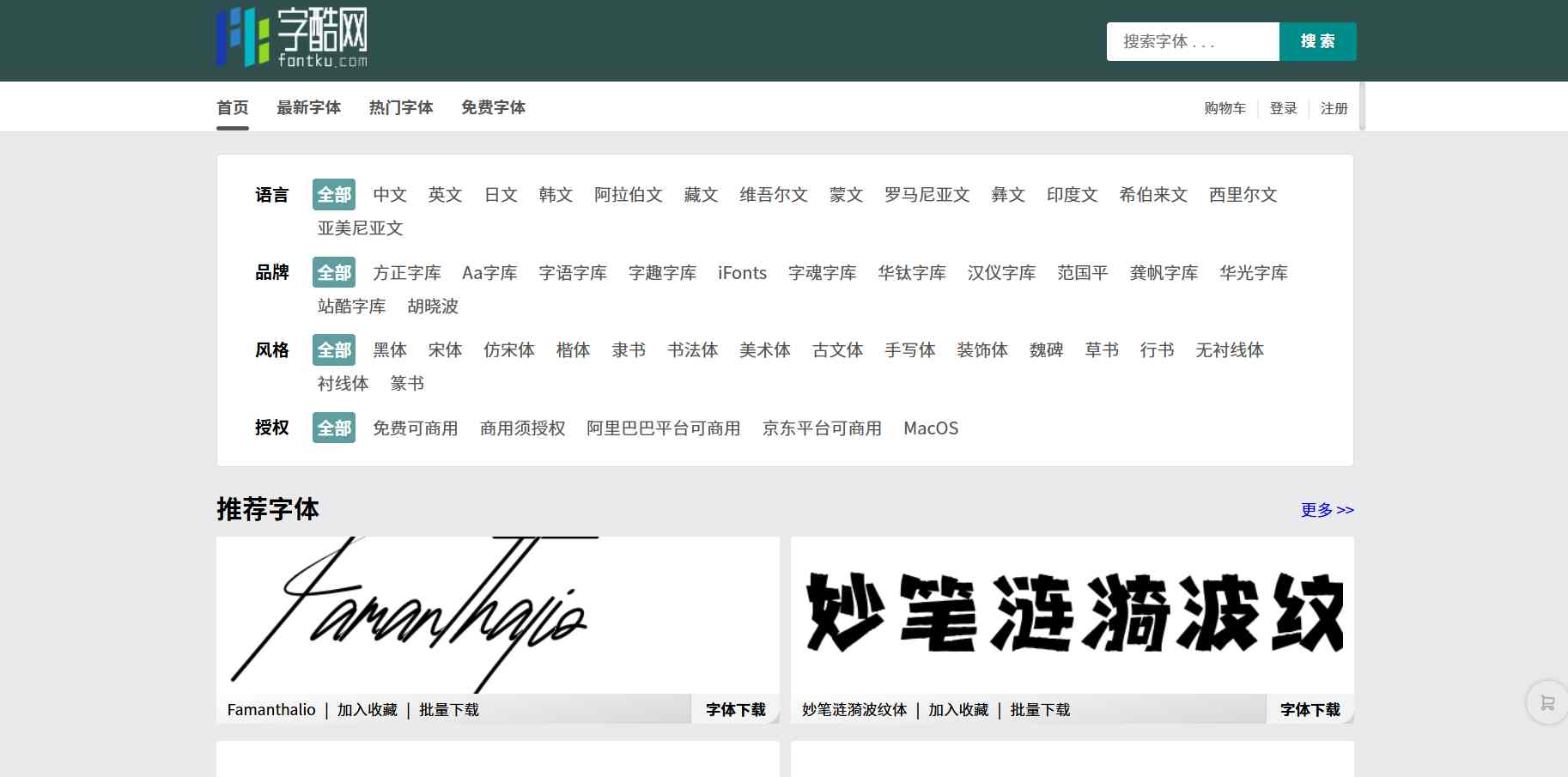Click 全部 under 风格 to show all styles
This screenshot has height=777, width=1568.
click(x=333, y=349)
